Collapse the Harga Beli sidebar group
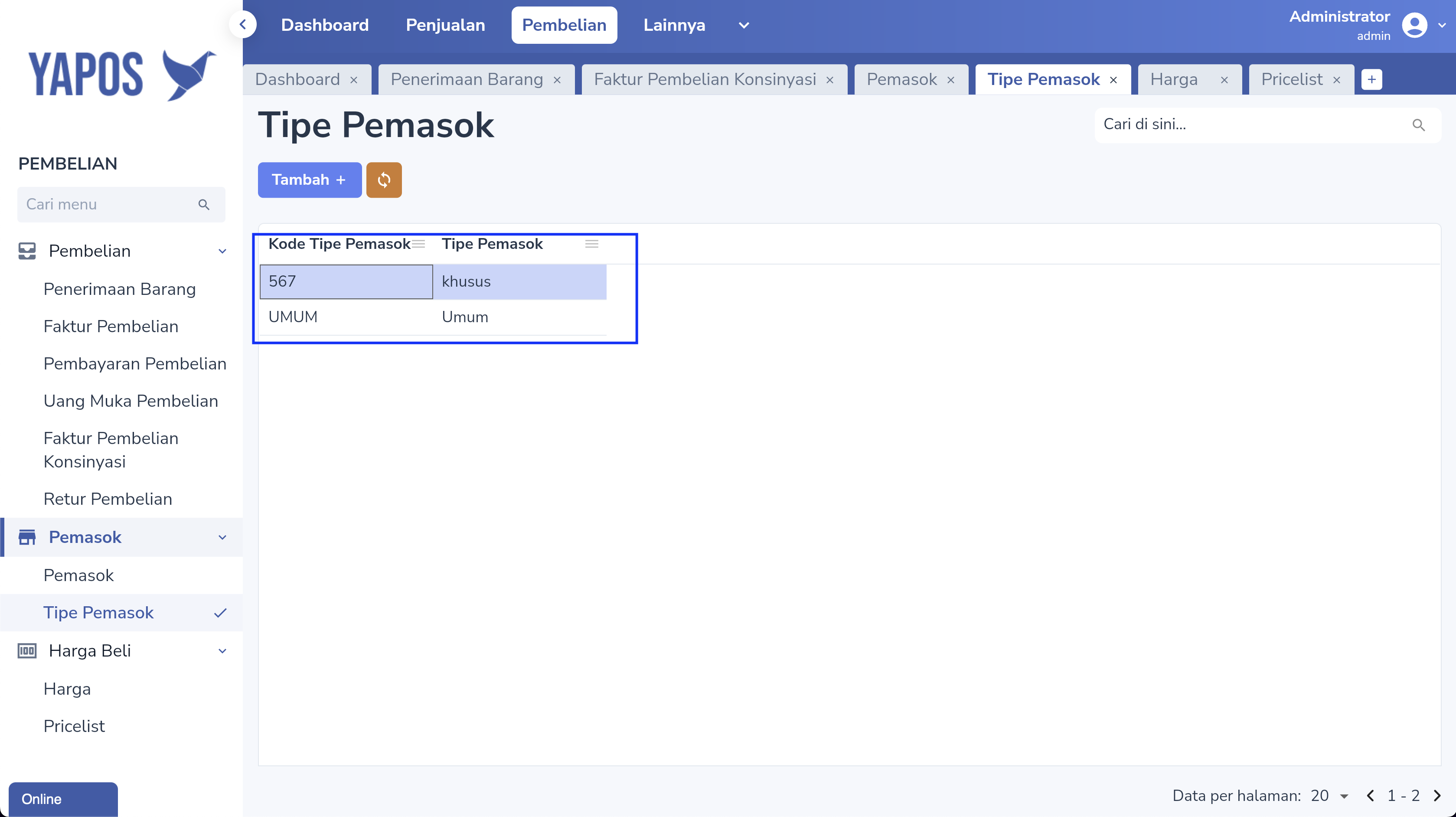 pos(223,651)
